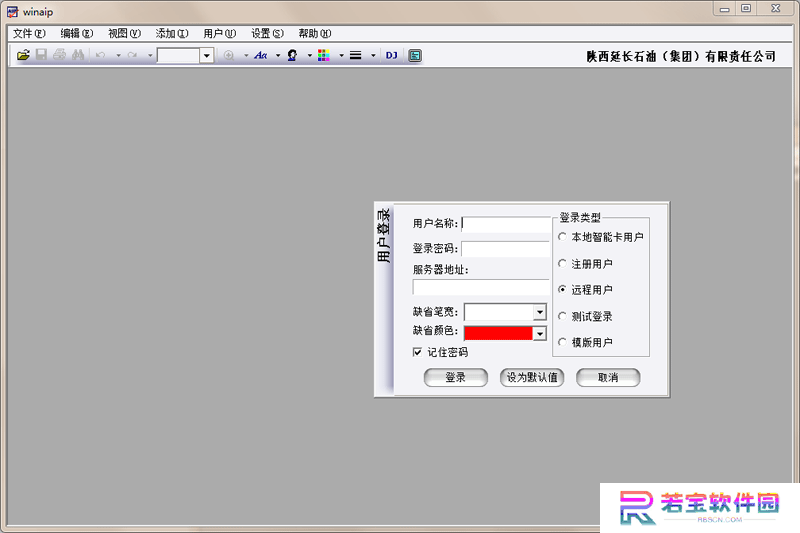Select the 本地智能卡用户 radio button
This screenshot has height=533, width=800.
tap(562, 237)
